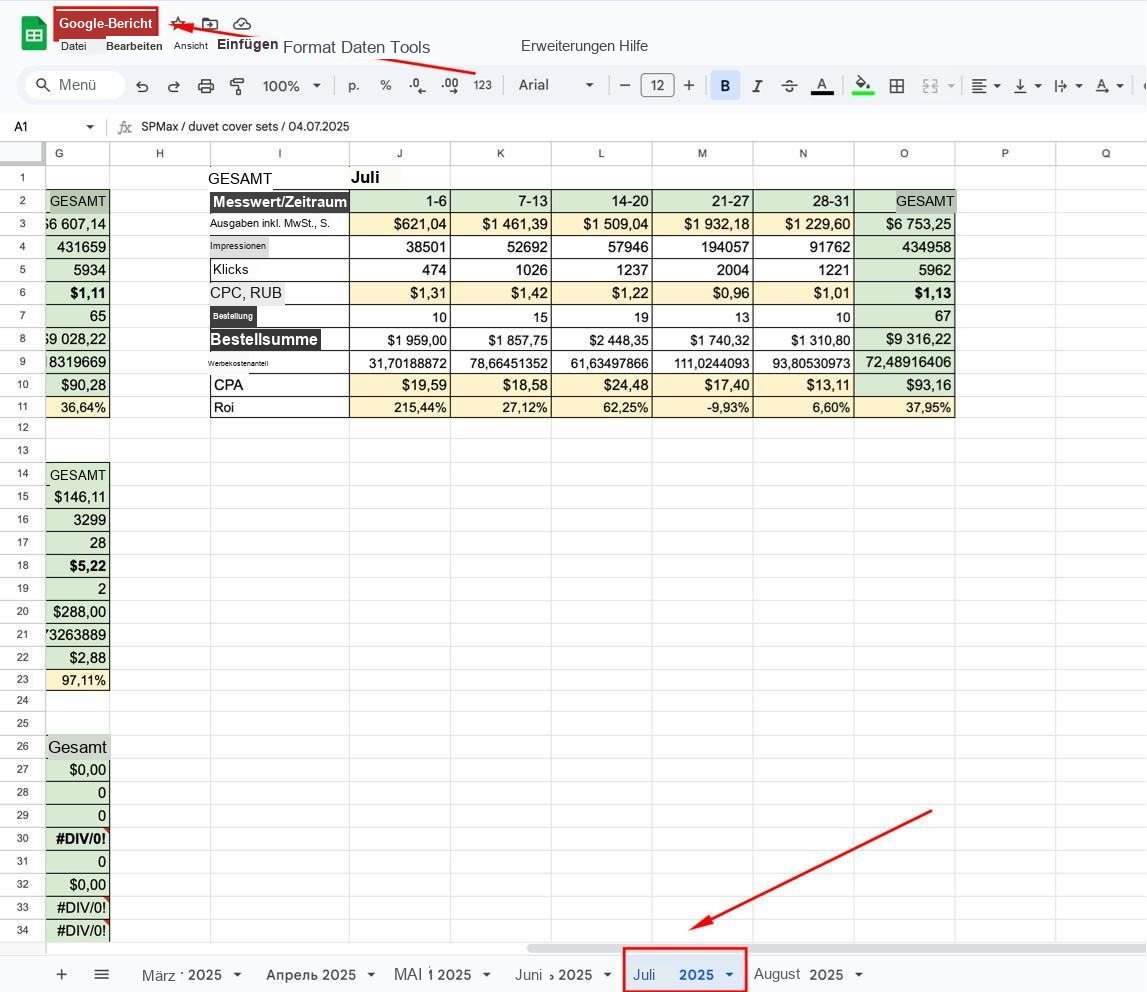Increase decimal places icon
1147x992 pixels.
click(x=450, y=86)
